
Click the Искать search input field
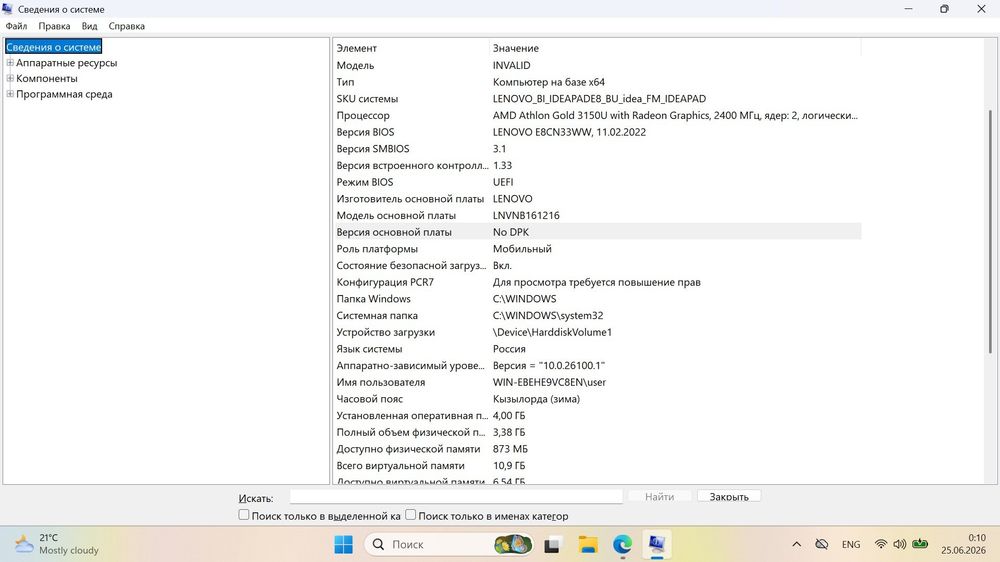tap(456, 496)
